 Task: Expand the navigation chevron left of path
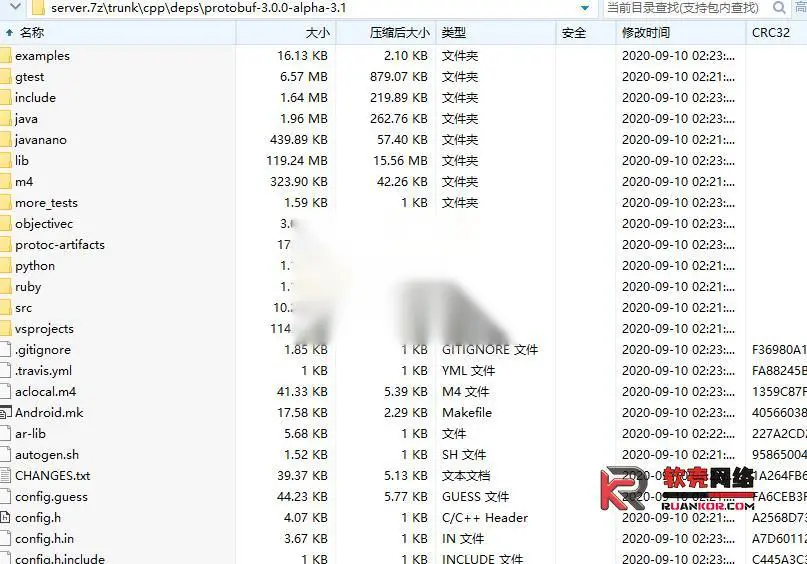coord(15,7)
